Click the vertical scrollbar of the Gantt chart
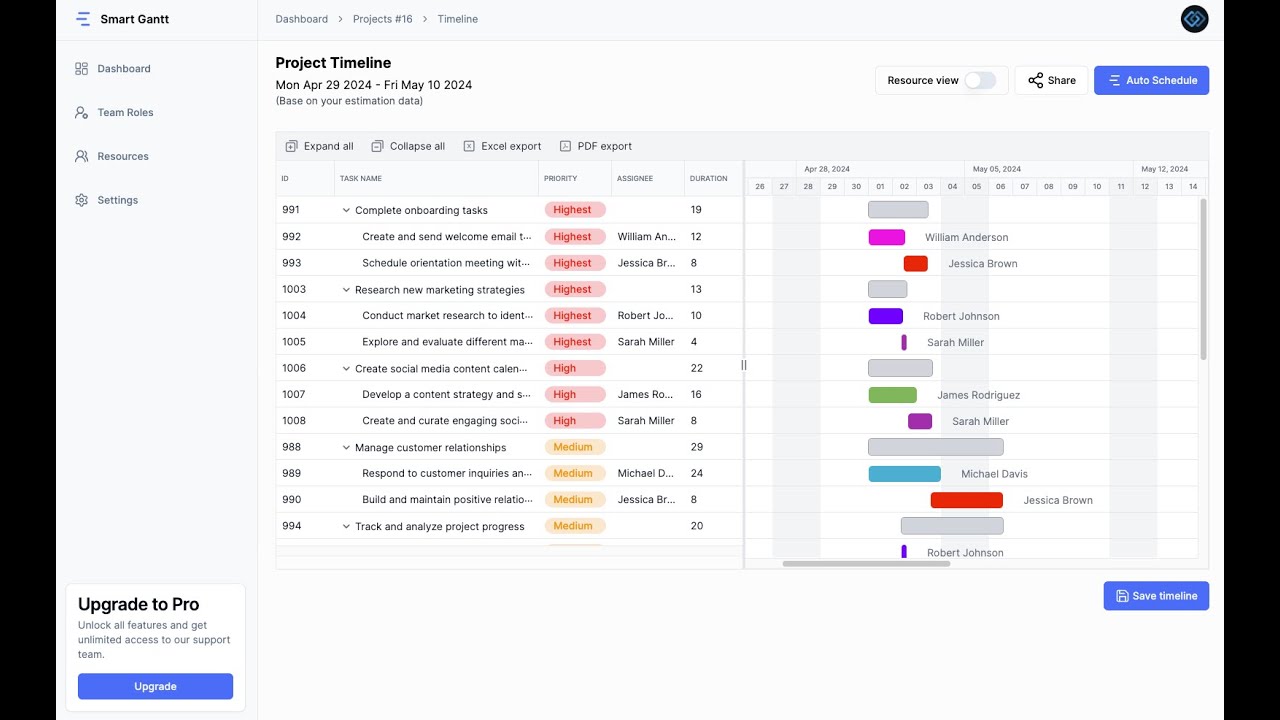 click(x=1203, y=279)
